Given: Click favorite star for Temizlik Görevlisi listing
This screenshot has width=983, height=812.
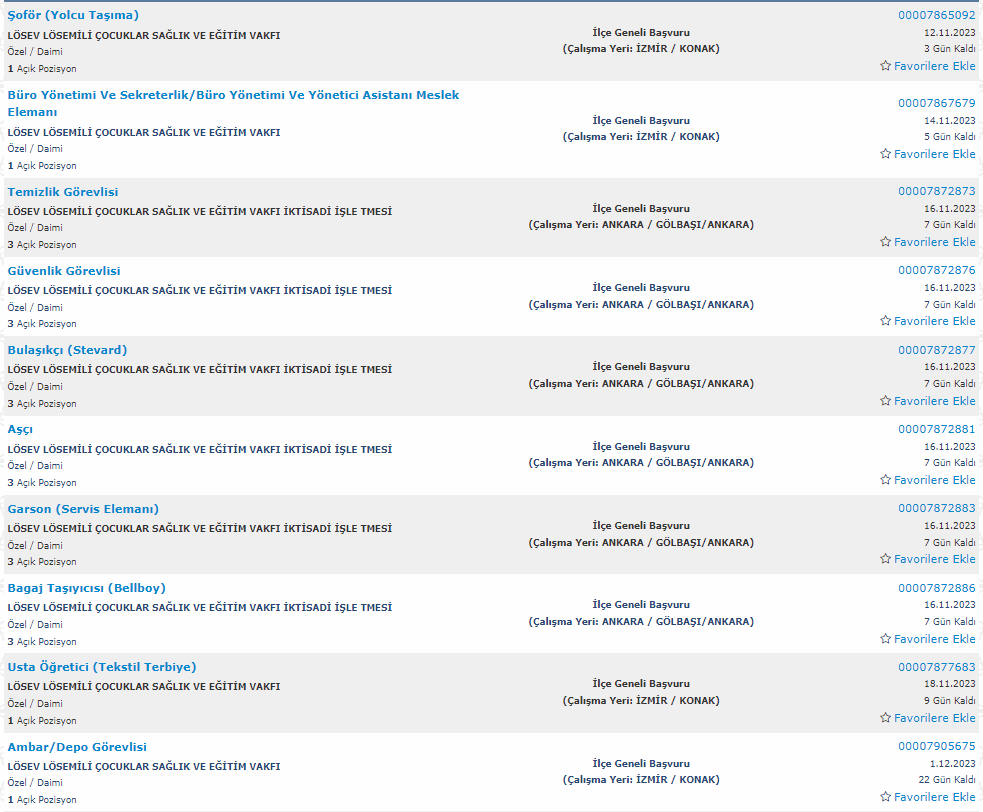Looking at the screenshot, I should pos(885,242).
